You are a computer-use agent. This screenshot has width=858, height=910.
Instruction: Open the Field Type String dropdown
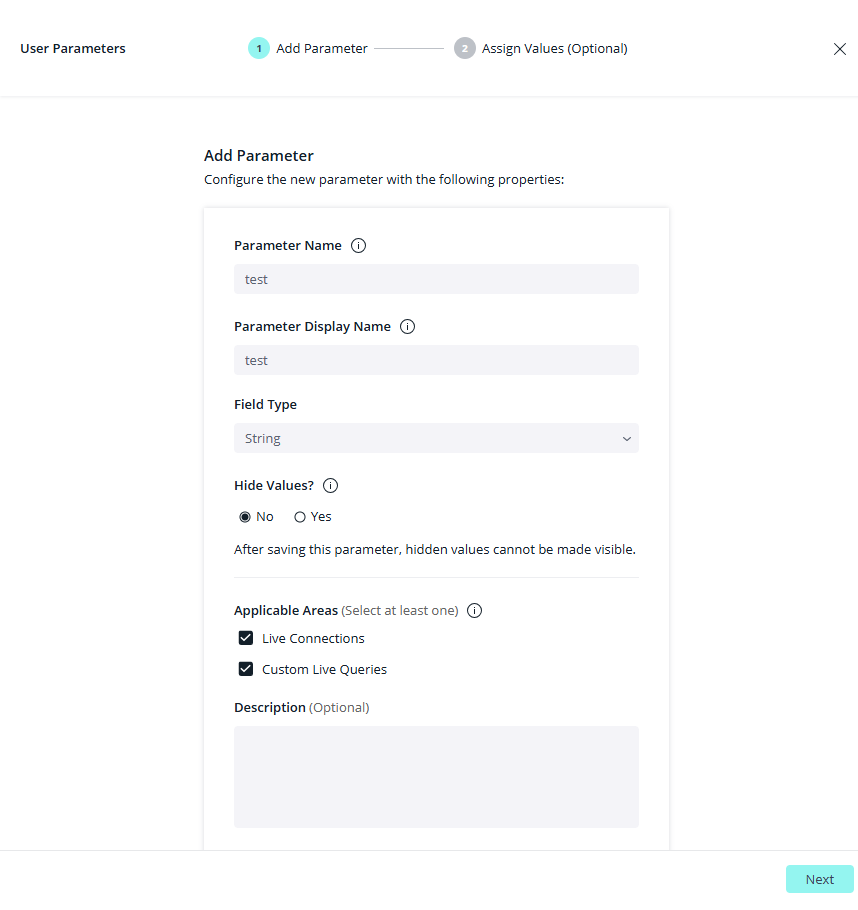pyautogui.click(x=435, y=439)
